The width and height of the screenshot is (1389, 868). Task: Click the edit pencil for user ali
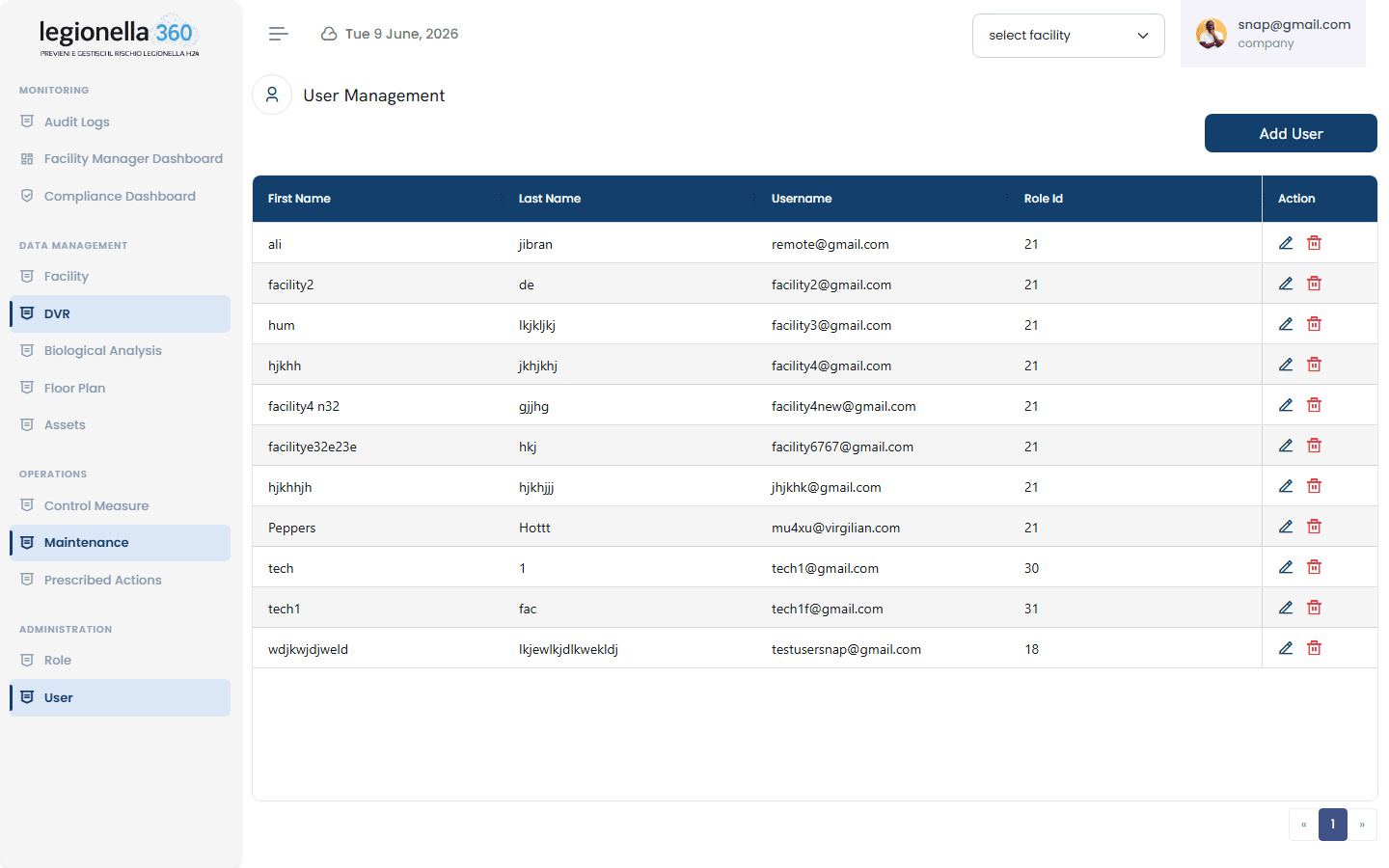(x=1286, y=243)
